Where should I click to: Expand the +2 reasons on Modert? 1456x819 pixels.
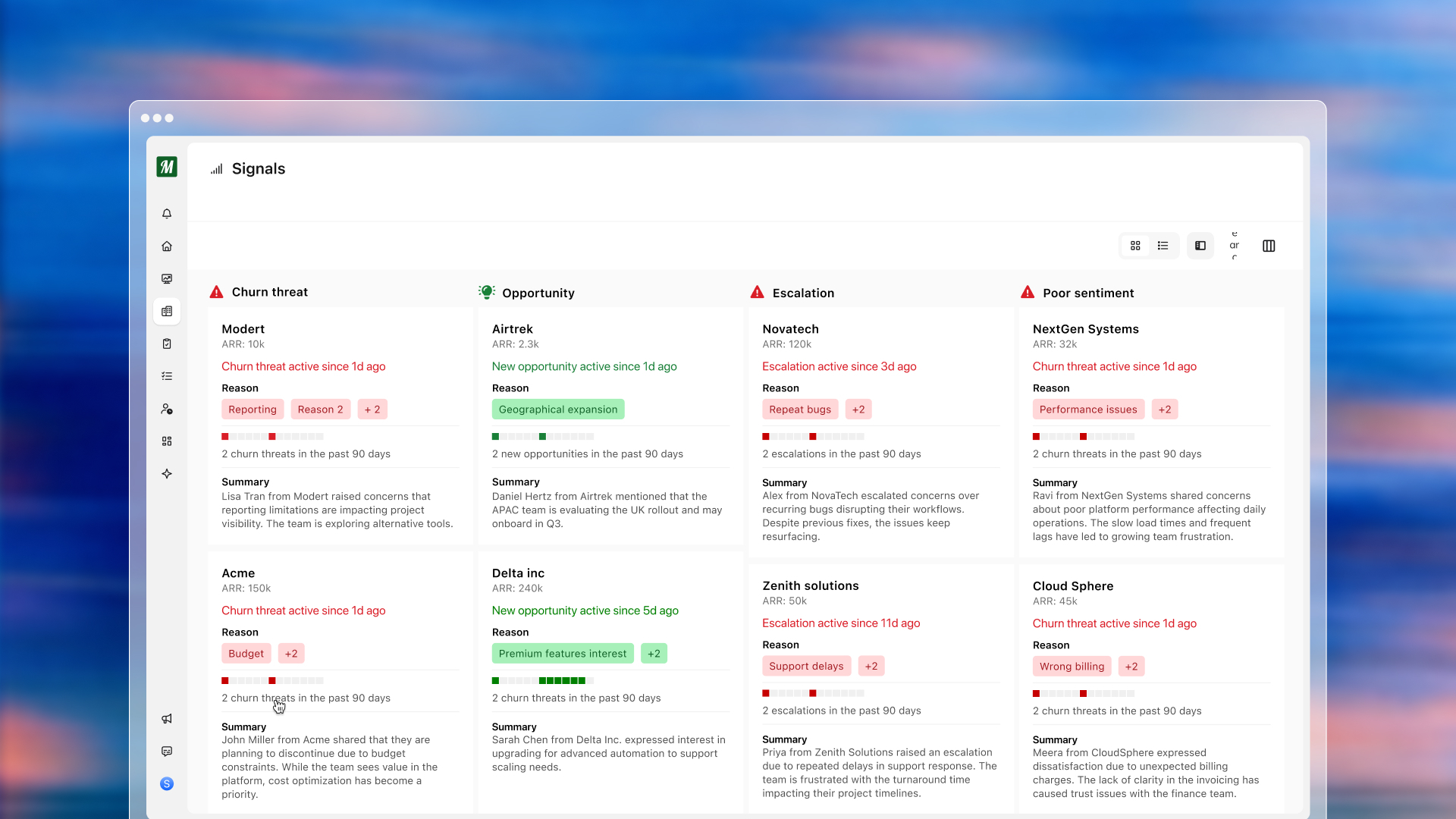pyautogui.click(x=372, y=409)
